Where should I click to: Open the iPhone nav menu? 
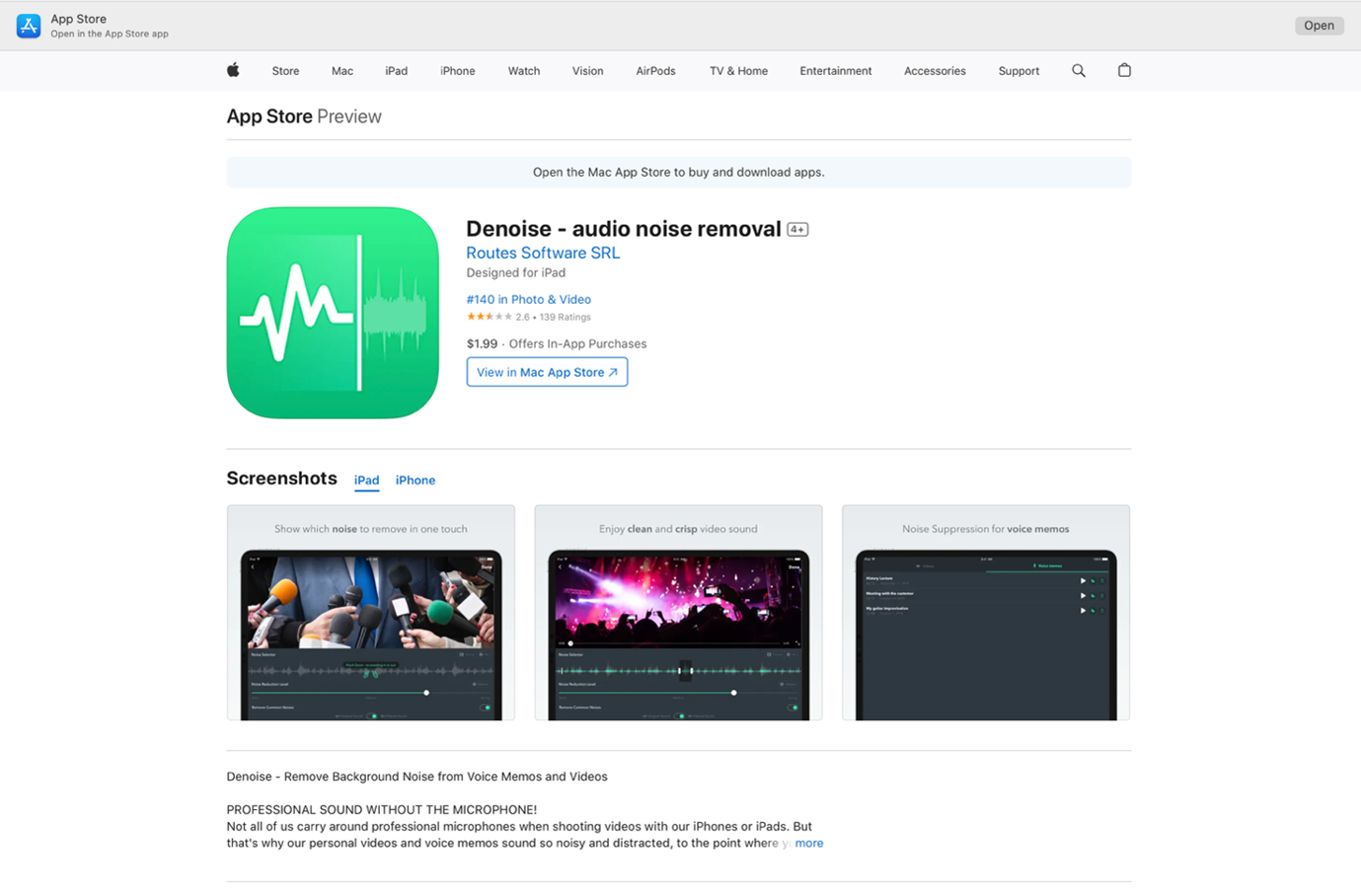[x=458, y=71]
